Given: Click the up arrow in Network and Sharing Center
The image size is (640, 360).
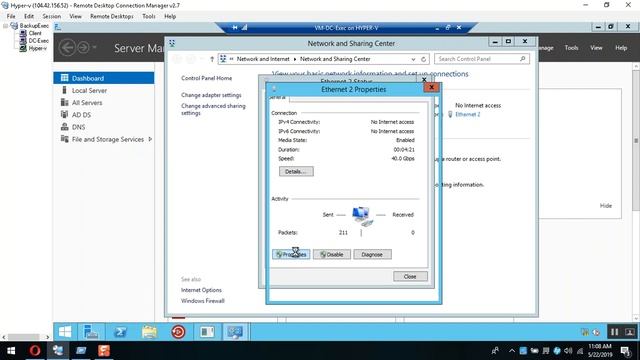Looking at the screenshot, I should pos(212,59).
